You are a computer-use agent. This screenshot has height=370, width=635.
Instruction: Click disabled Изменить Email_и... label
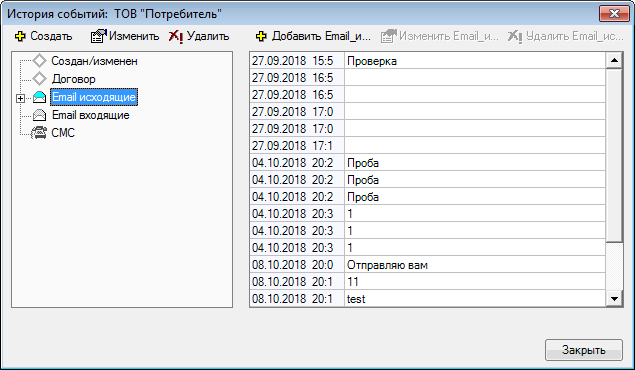coord(449,36)
